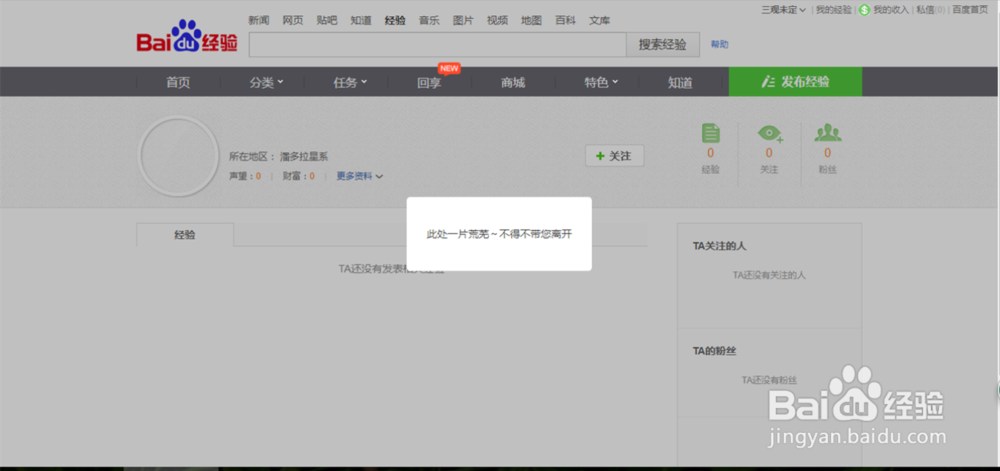Click 发布经验 publish button
Screen dimensions: 1000x471
[795, 82]
